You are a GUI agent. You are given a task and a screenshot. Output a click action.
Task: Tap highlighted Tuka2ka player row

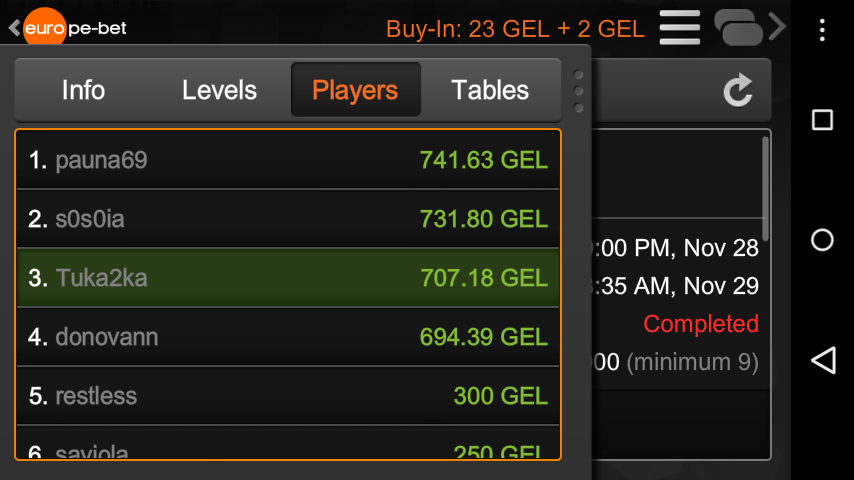click(x=288, y=278)
